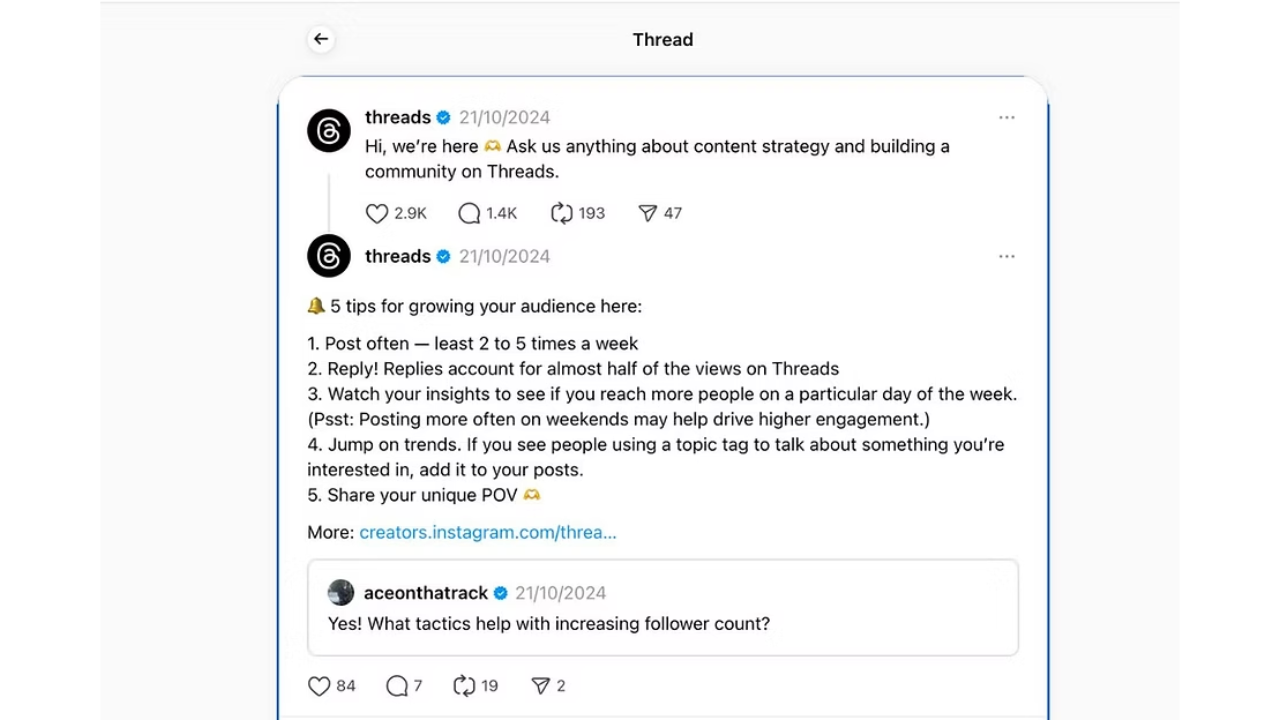The image size is (1280, 720).
Task: Share the 5 tips post
Action: point(541,686)
